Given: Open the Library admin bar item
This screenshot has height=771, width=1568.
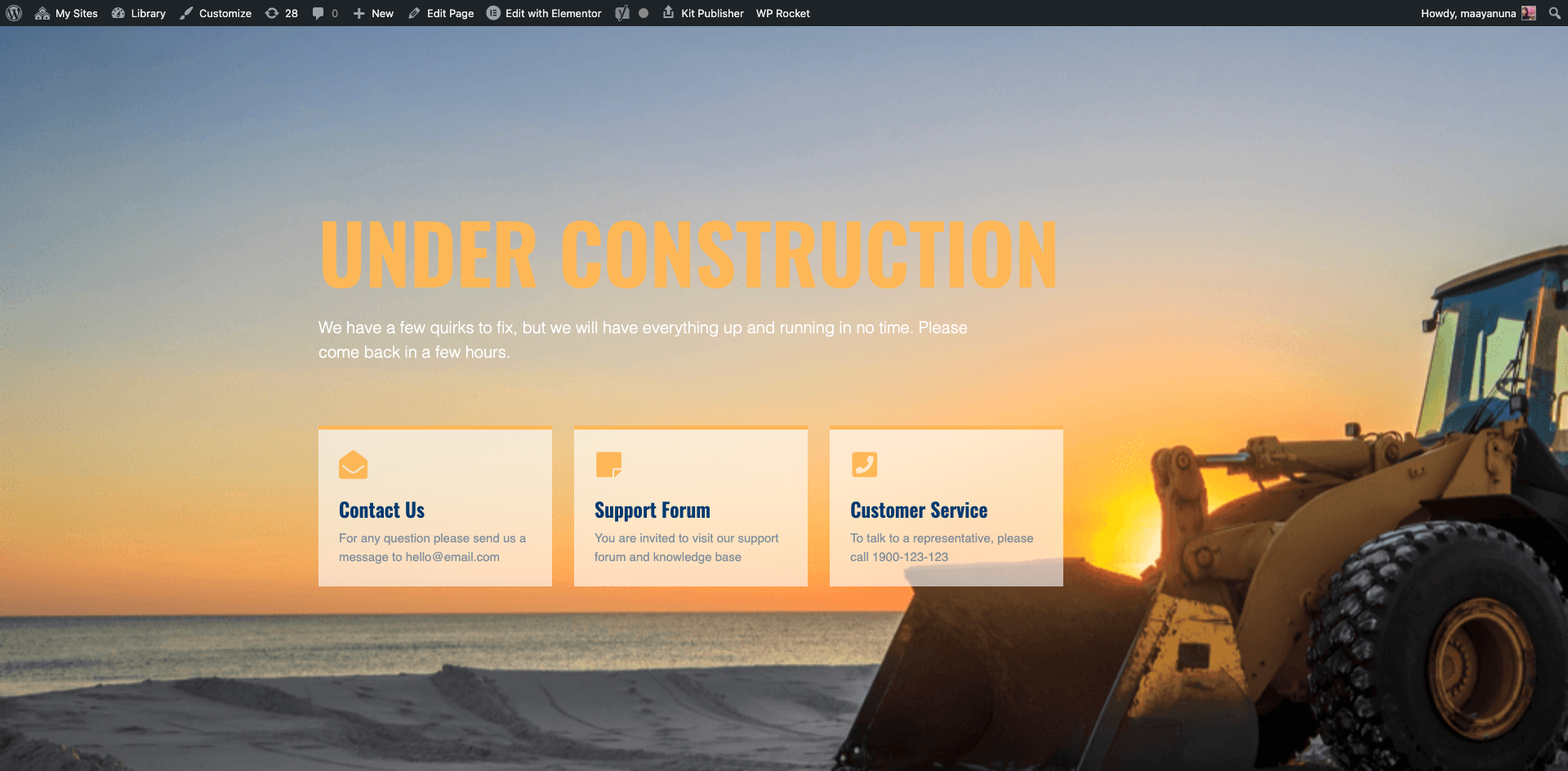Looking at the screenshot, I should point(139,13).
